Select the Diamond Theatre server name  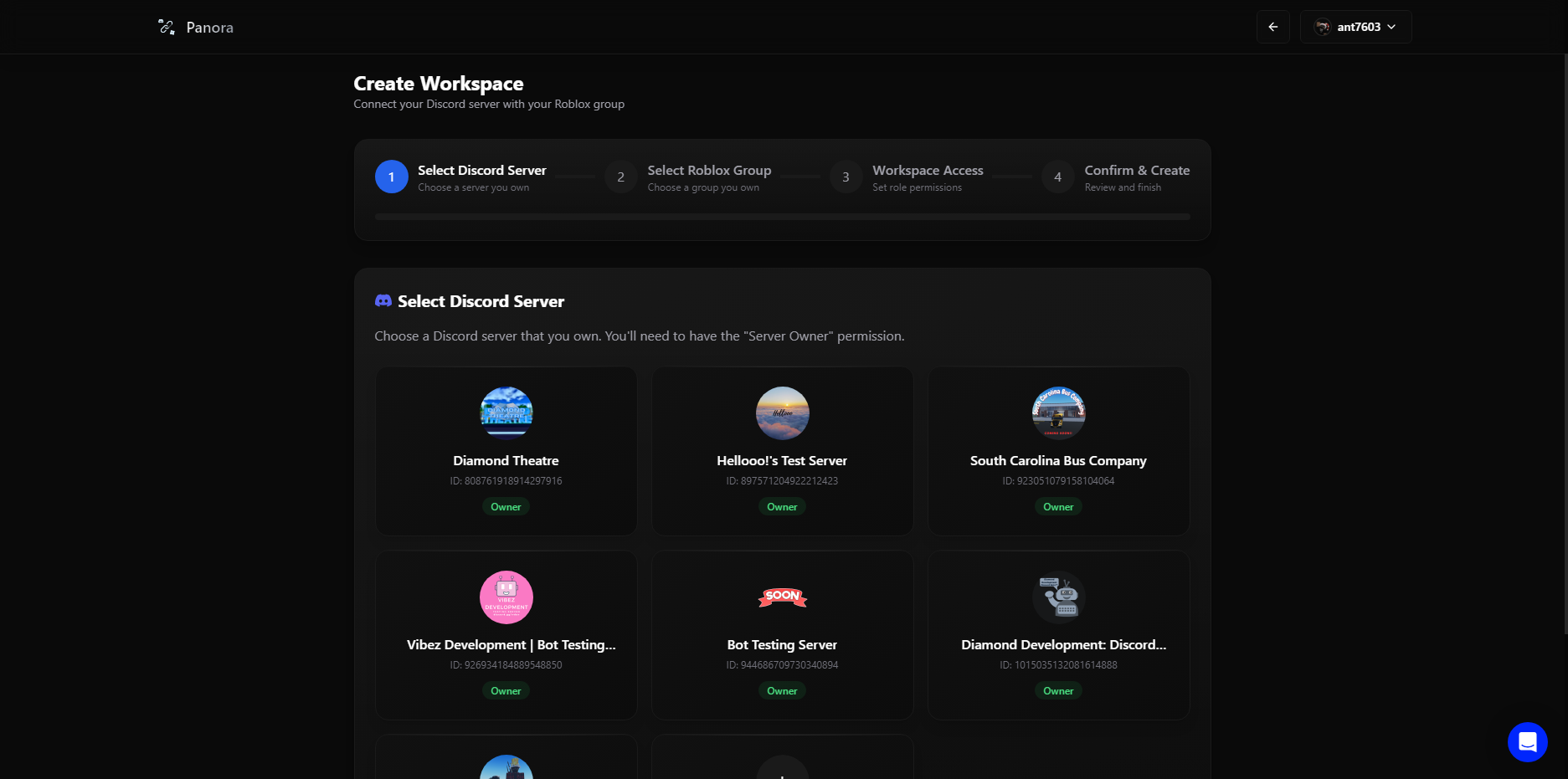pos(506,460)
